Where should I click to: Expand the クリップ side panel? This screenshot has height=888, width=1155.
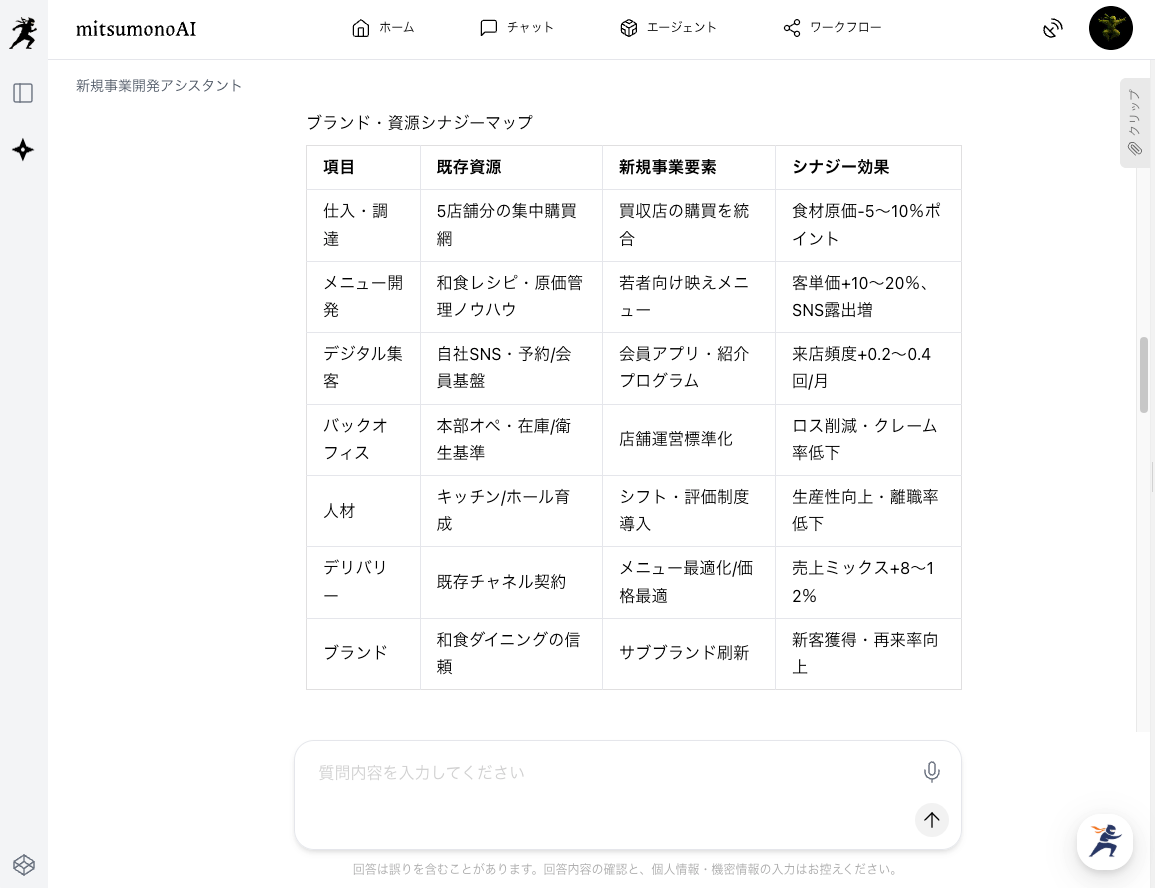1134,122
